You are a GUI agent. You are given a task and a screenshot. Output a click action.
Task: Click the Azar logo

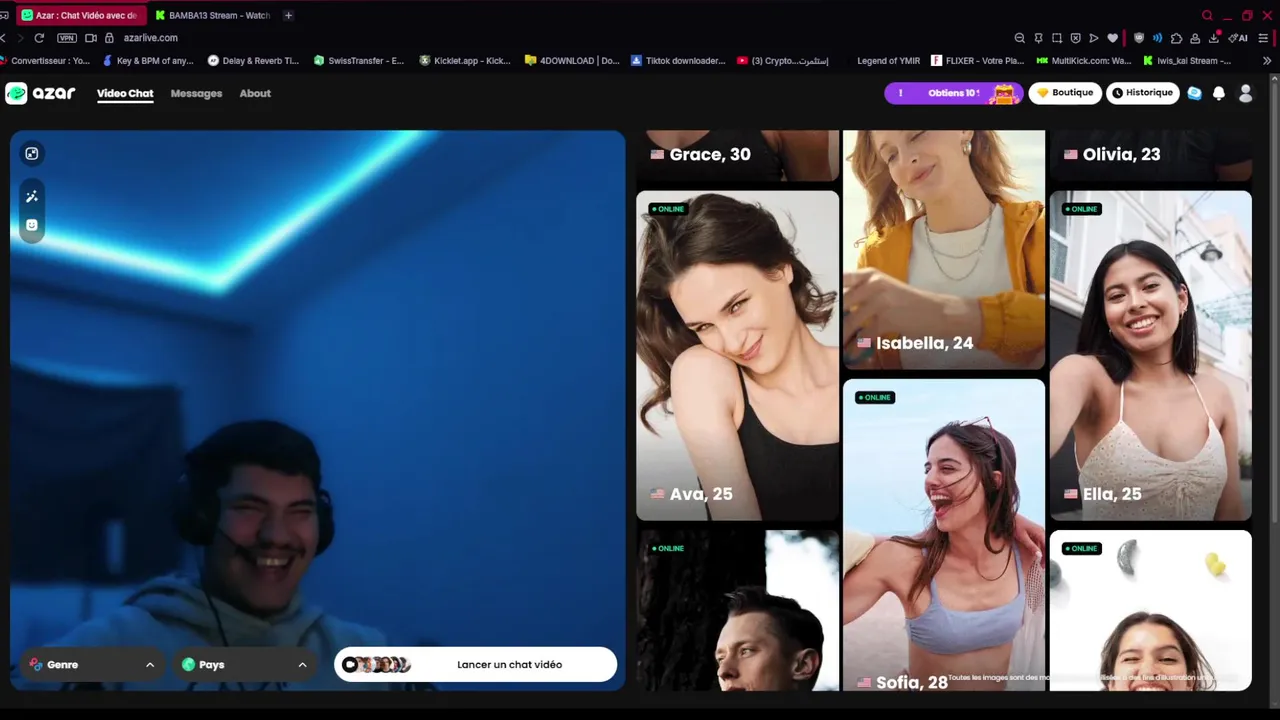point(40,93)
